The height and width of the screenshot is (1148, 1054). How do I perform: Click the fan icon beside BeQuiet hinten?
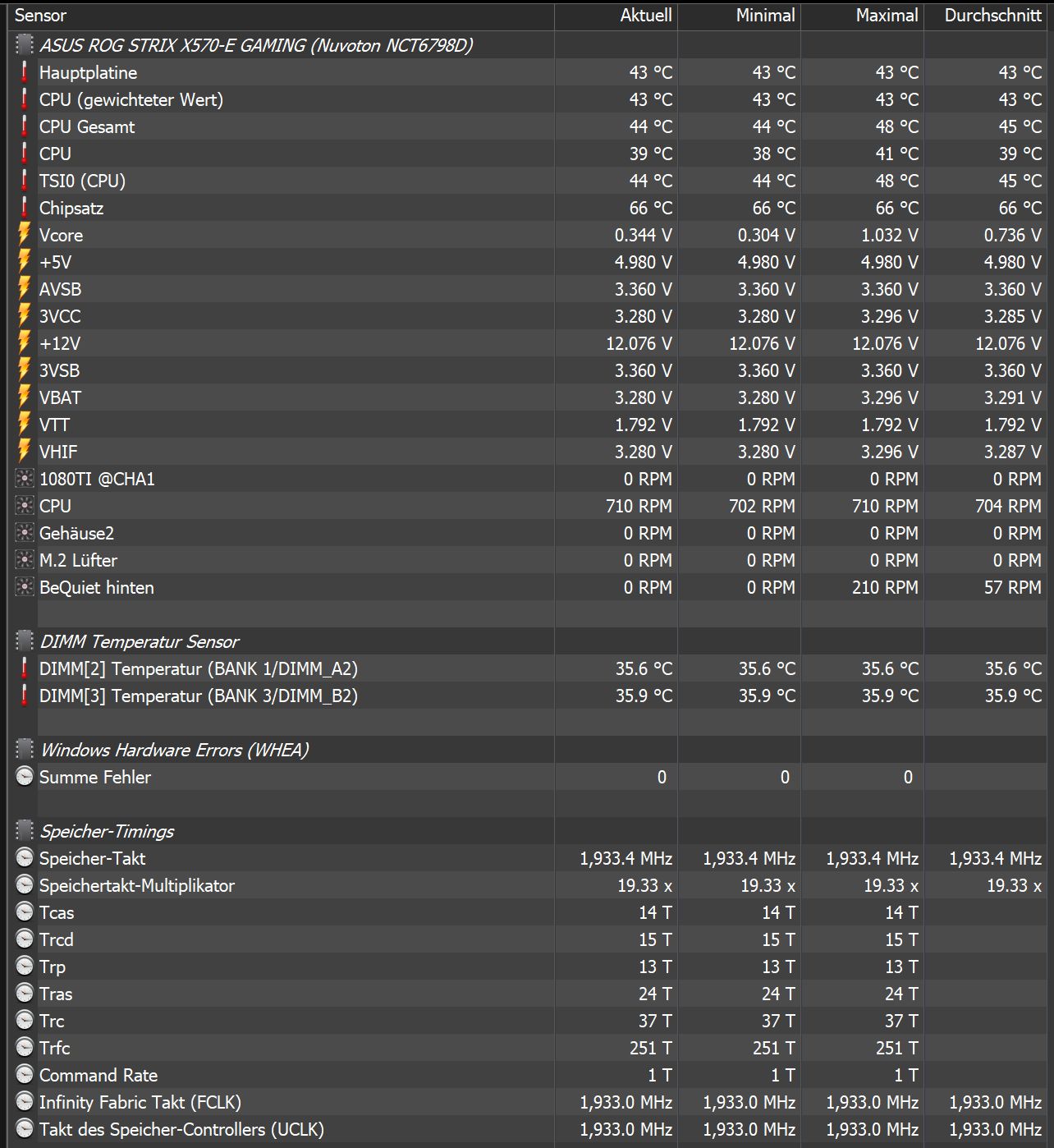pos(25,587)
